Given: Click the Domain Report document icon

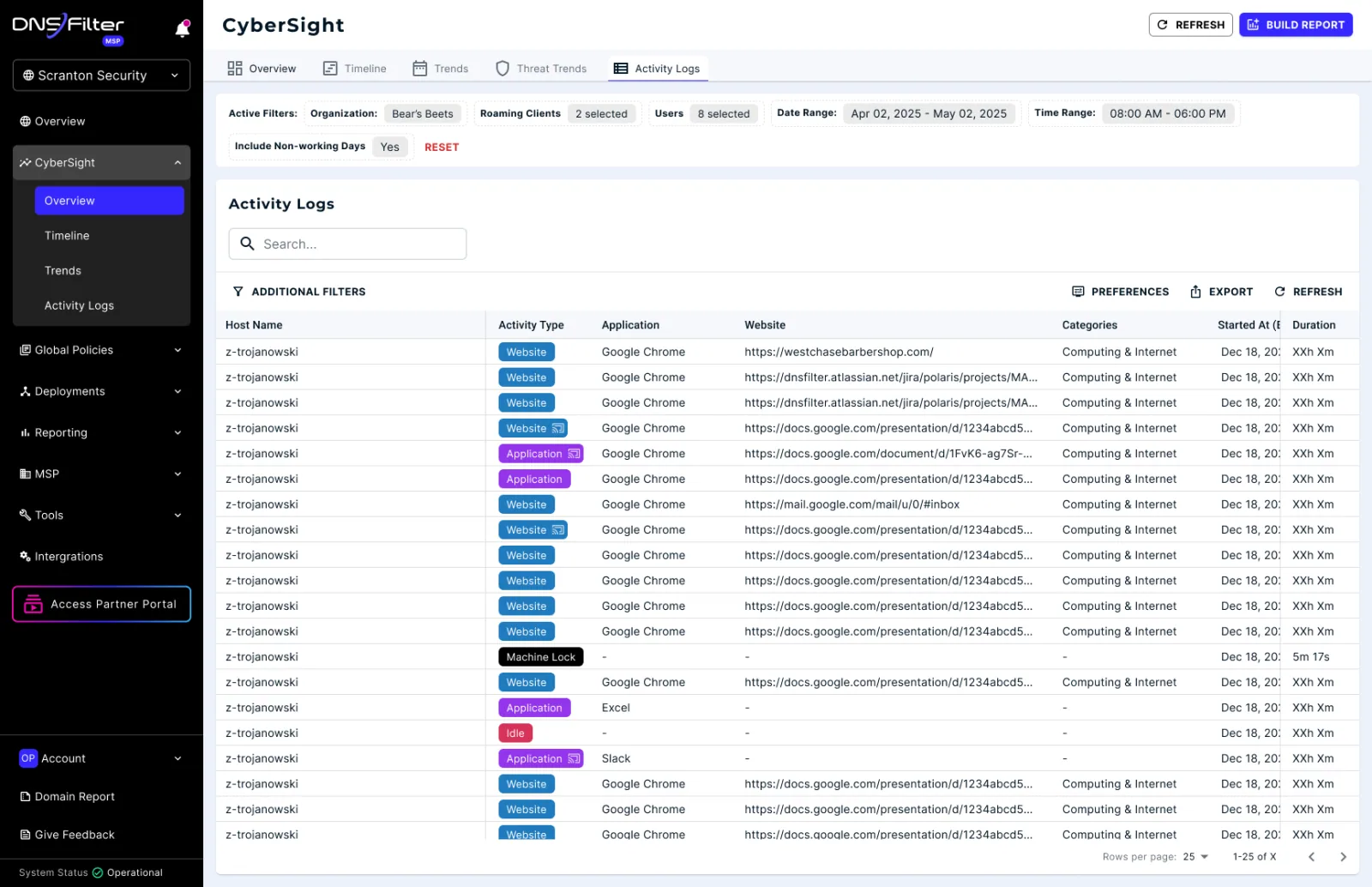Looking at the screenshot, I should 26,797.
